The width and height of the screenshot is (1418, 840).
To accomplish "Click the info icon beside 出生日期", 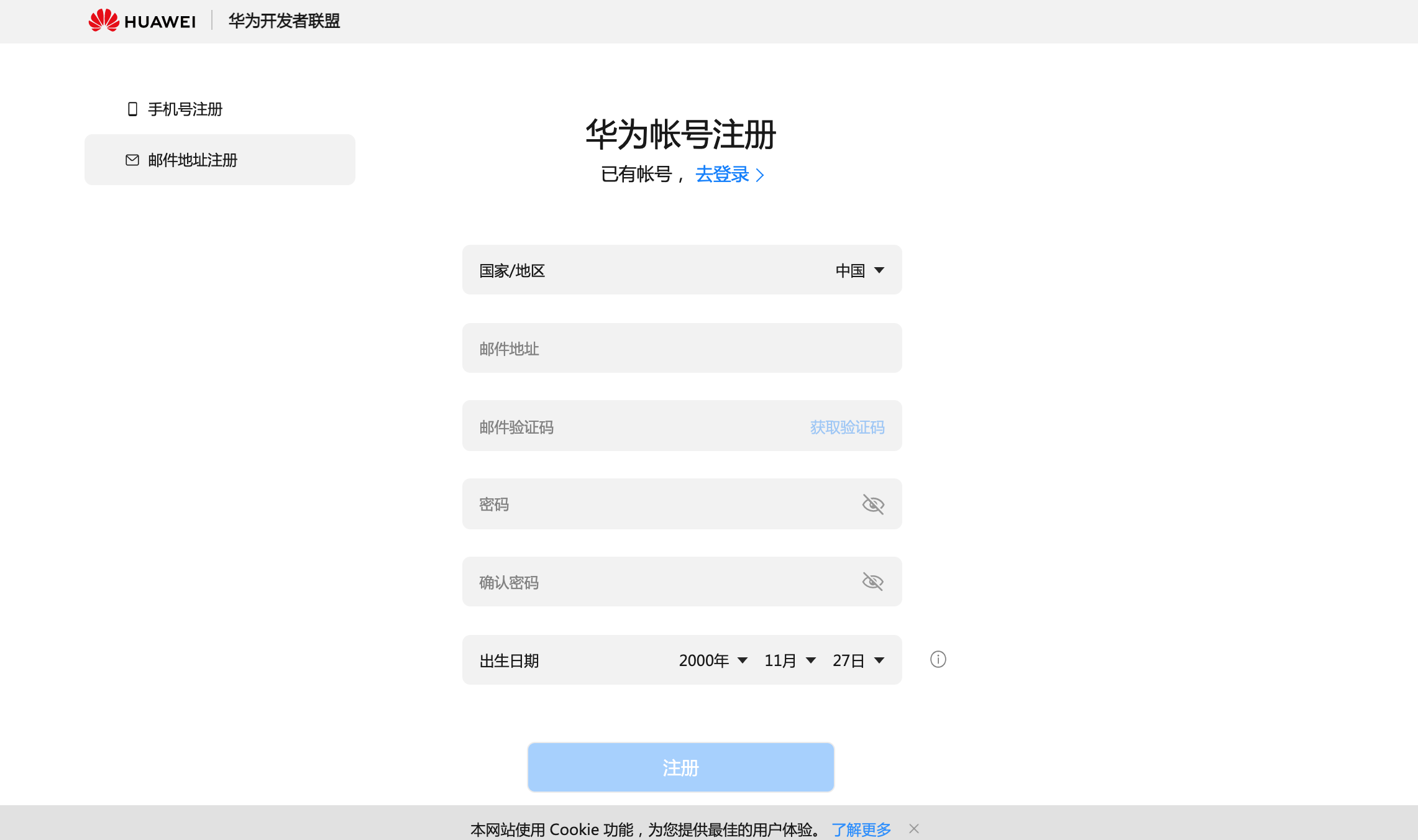I will [x=938, y=659].
